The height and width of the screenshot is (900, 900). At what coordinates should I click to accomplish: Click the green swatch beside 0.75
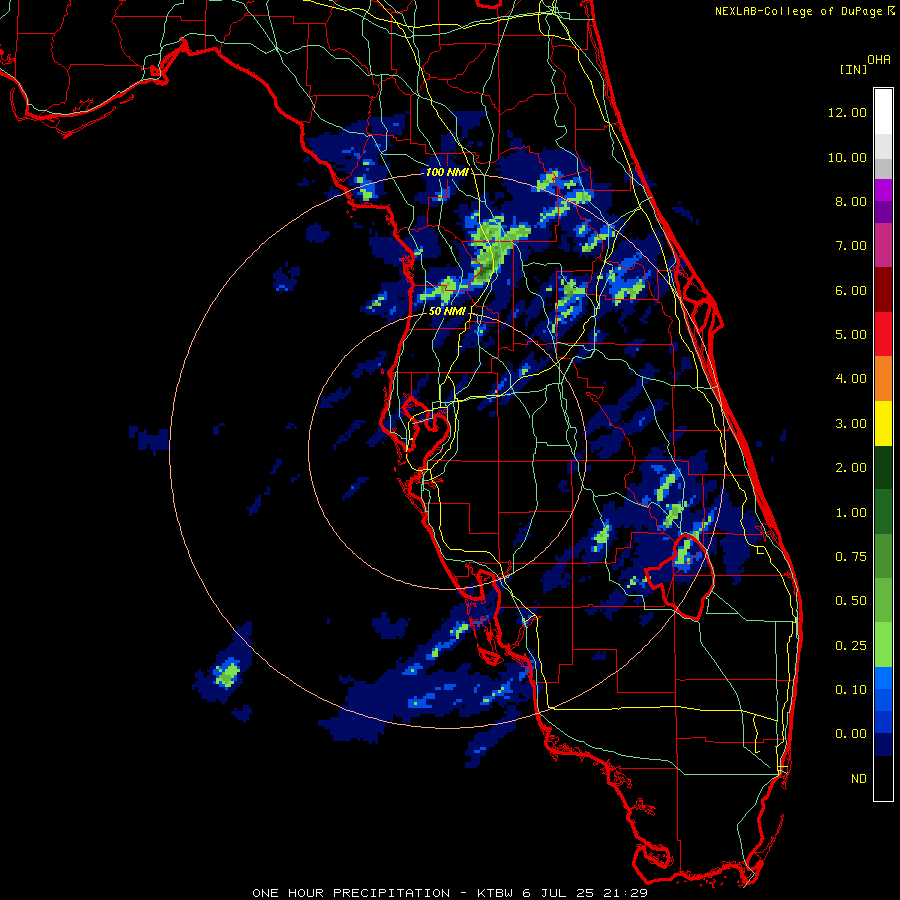[883, 556]
